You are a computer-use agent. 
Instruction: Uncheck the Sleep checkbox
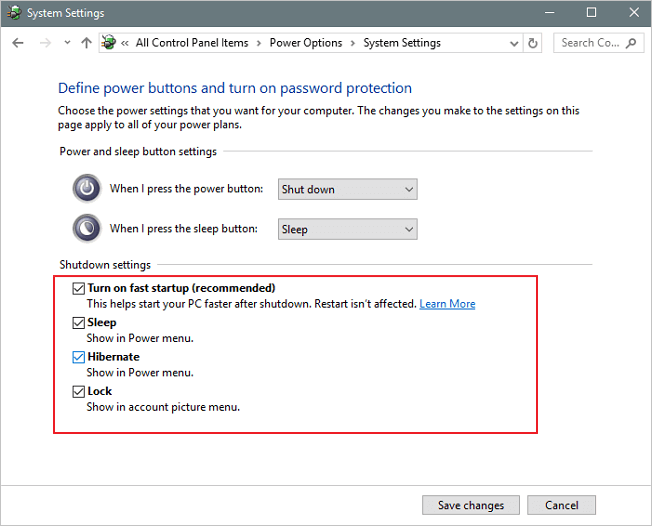pyautogui.click(x=79, y=323)
